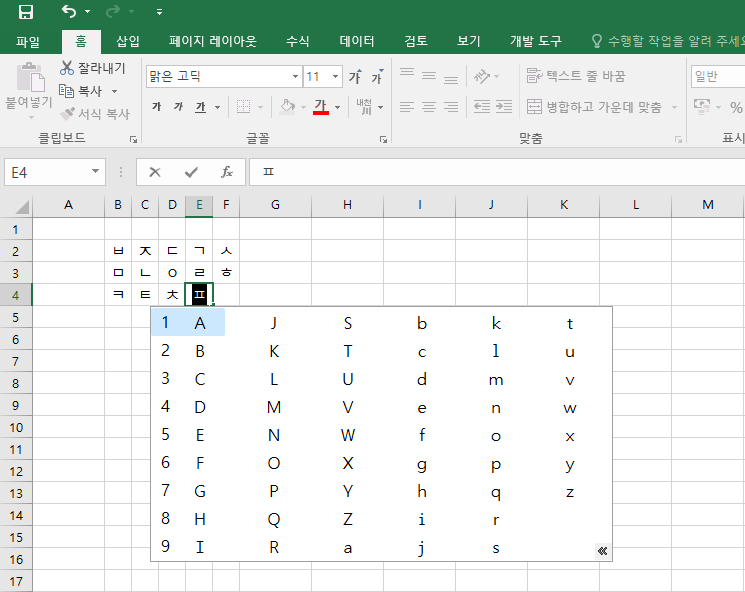Open font color dropdown arrow
This screenshot has height=592, width=745.
pyautogui.click(x=337, y=107)
